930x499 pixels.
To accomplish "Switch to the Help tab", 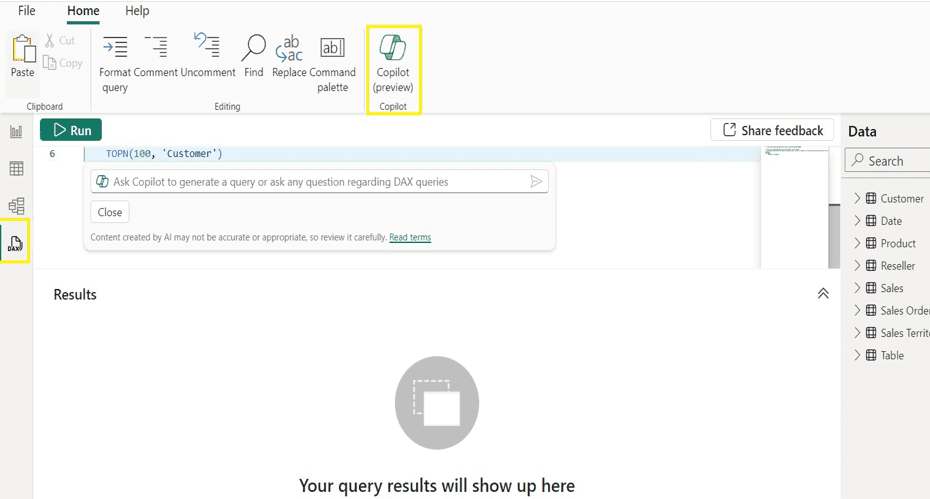I will pyautogui.click(x=137, y=11).
